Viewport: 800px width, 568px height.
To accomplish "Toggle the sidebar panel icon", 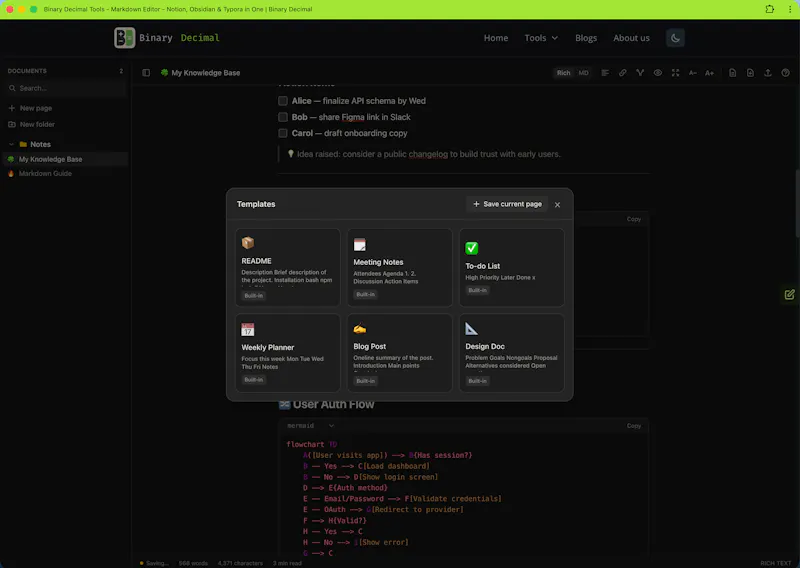I will 146,73.
